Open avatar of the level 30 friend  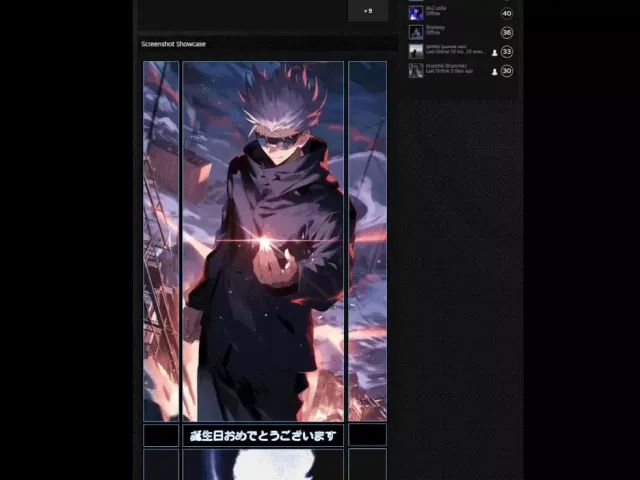coord(416,71)
